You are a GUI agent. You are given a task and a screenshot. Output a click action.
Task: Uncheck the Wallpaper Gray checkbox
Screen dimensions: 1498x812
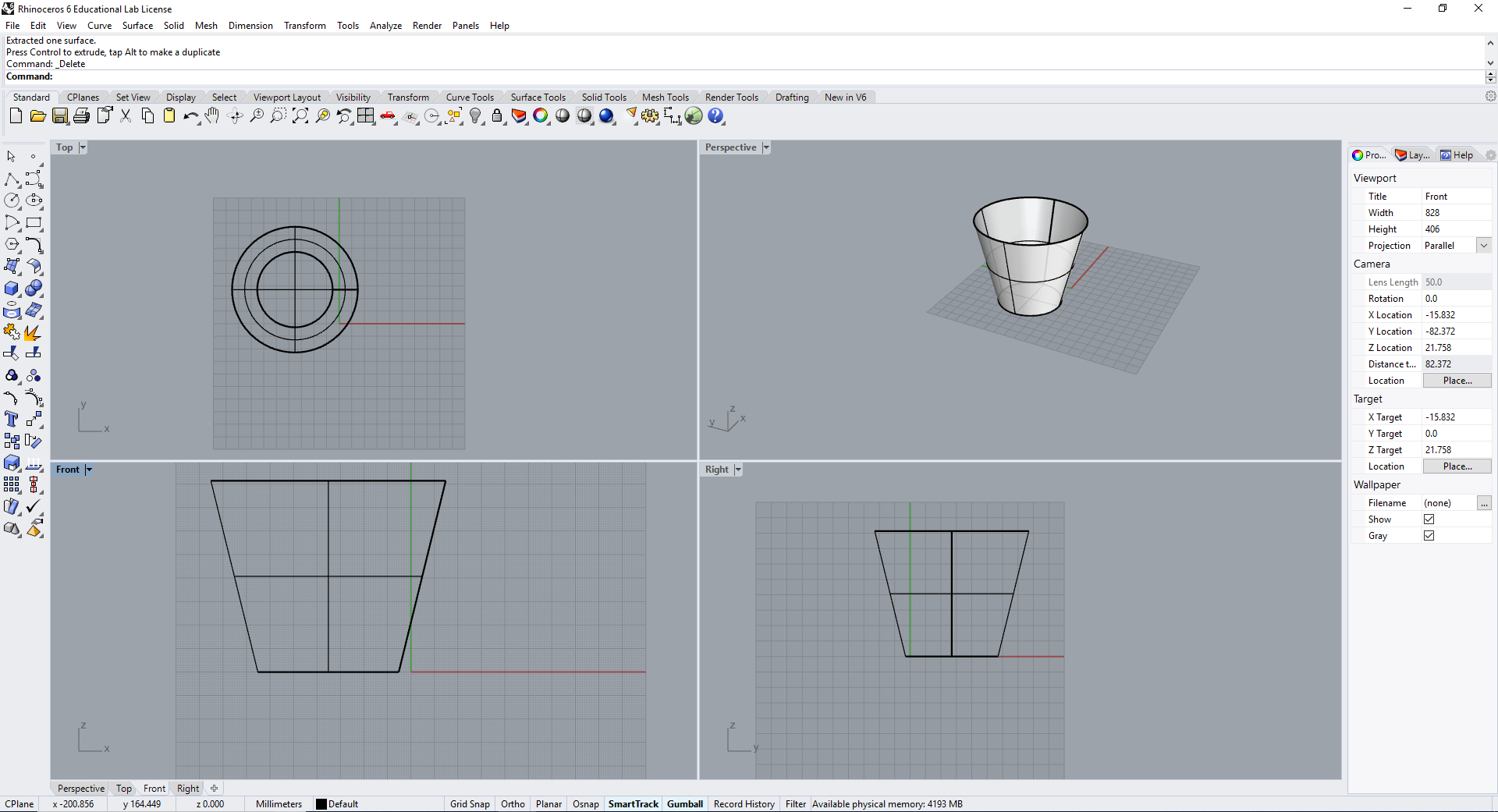pos(1429,536)
